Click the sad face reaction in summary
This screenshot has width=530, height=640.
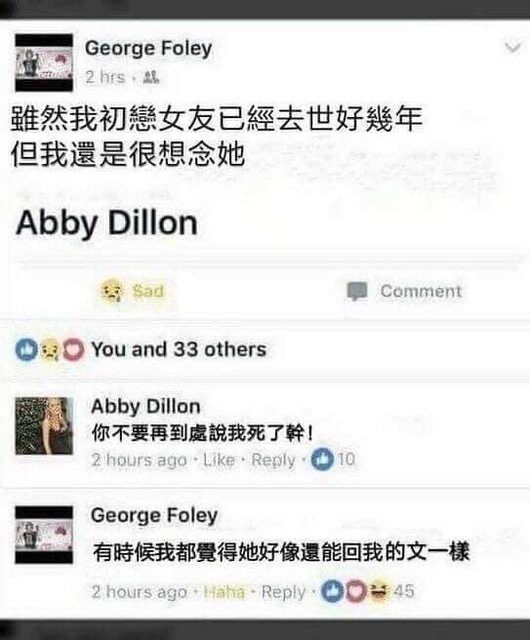point(50,350)
